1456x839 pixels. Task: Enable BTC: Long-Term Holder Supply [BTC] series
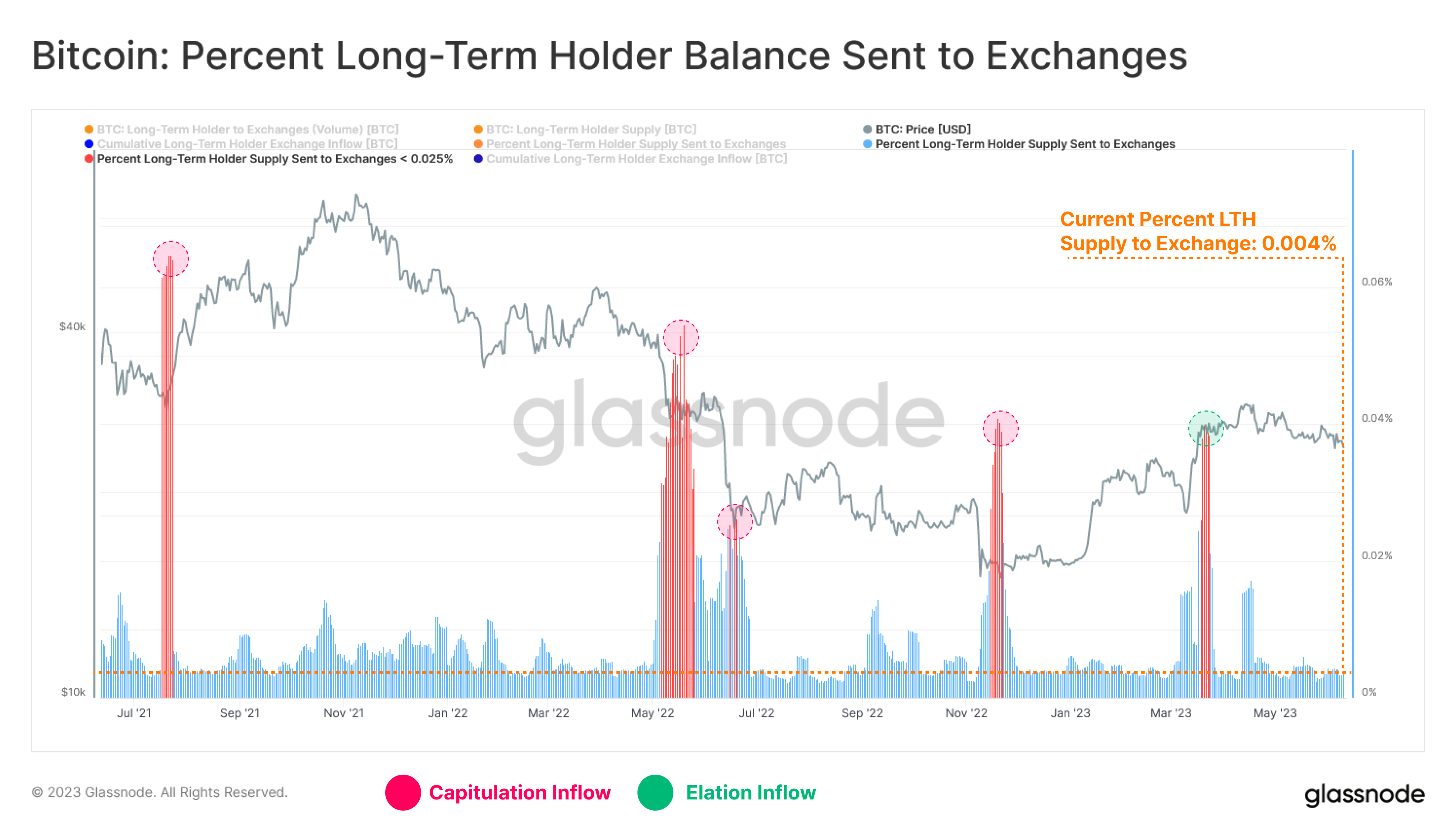590,129
